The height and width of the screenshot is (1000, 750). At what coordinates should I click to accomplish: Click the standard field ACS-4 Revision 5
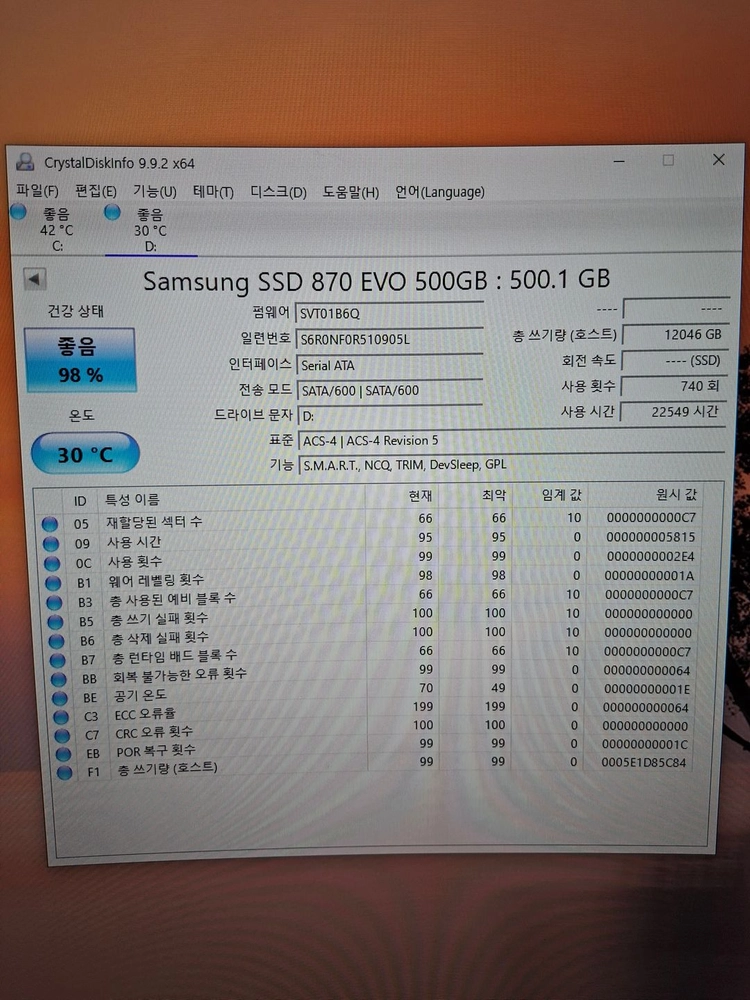(510, 440)
